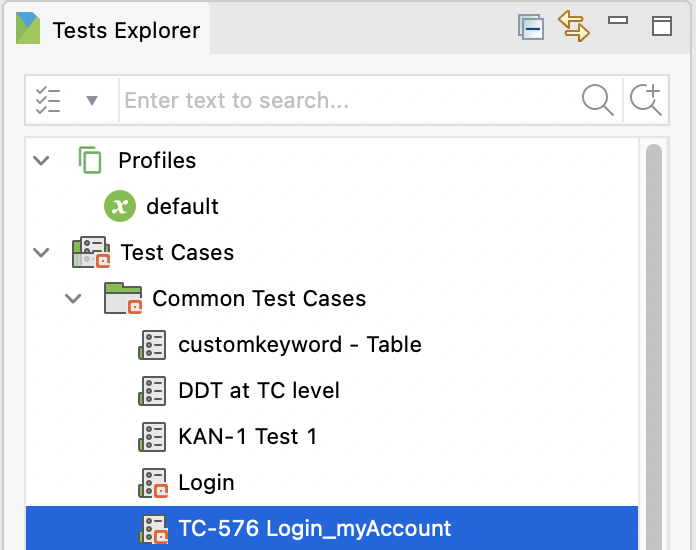Select the KAN-1 Test 1 test case
The height and width of the screenshot is (550, 696).
click(x=247, y=436)
